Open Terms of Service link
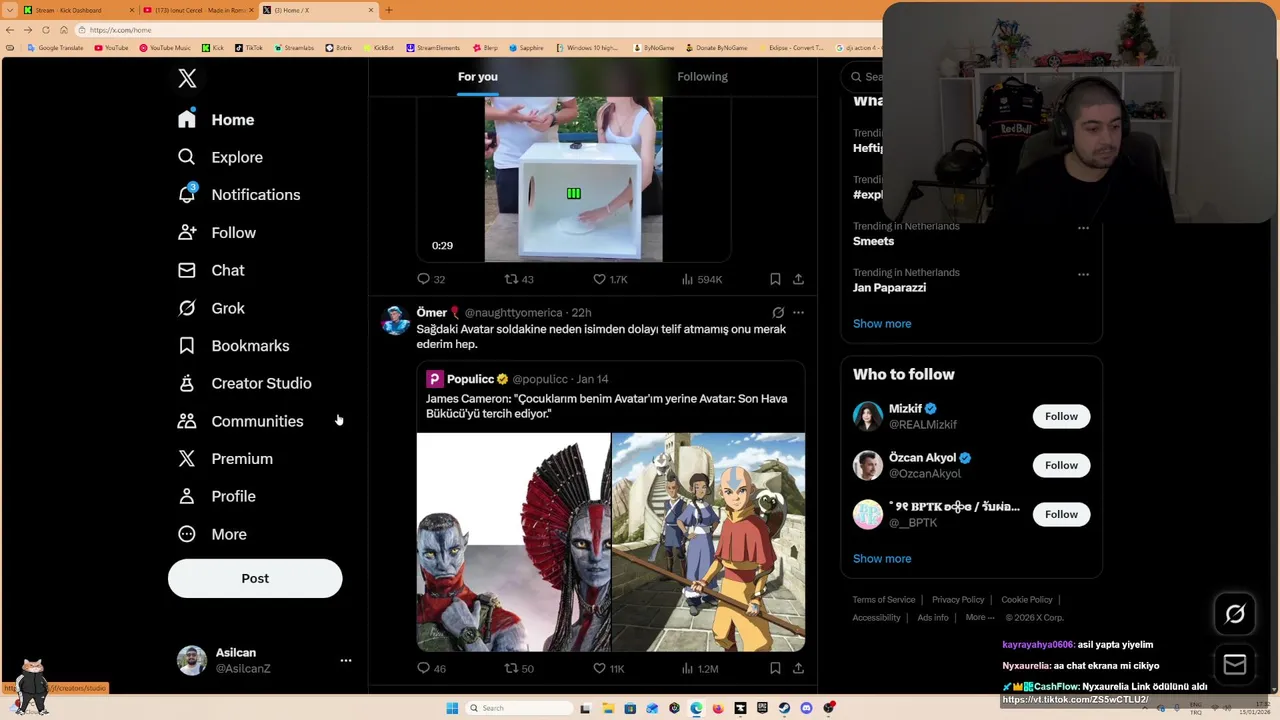Screen dimensions: 1280x720 coord(884,599)
